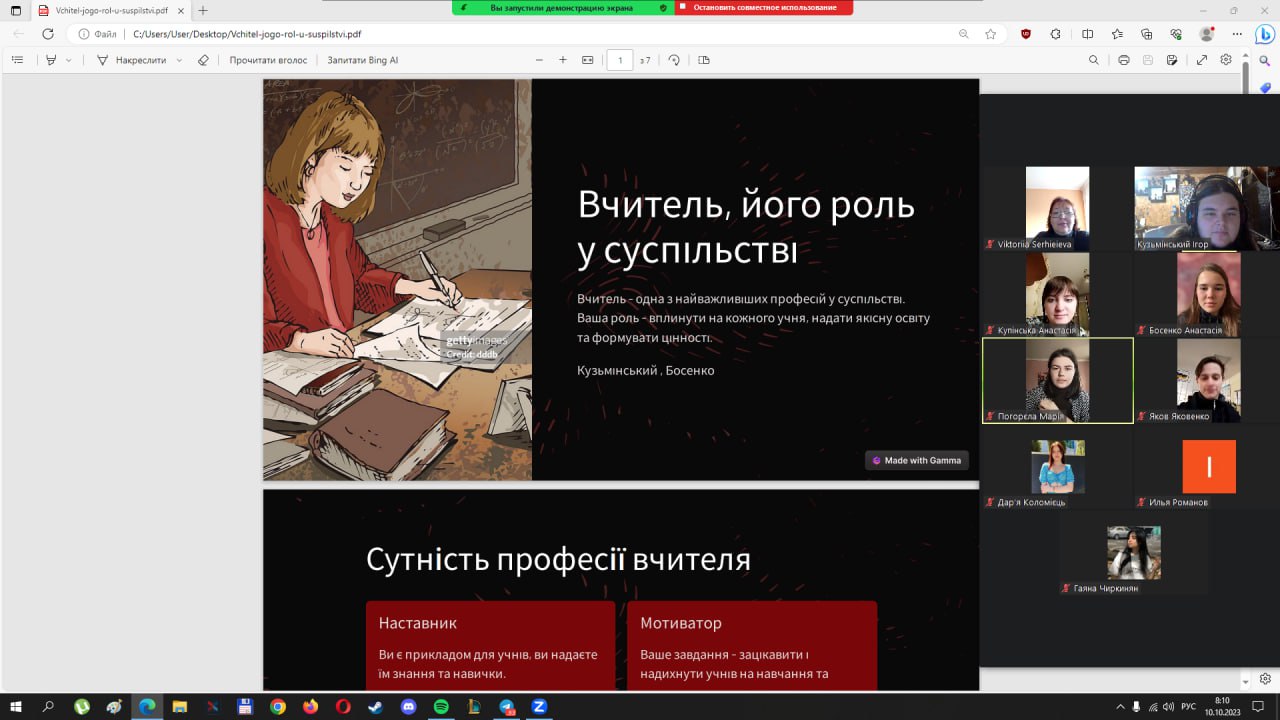Image resolution: width=1280 pixels, height=720 pixels.
Task: Rotate the PDF page
Action: point(674,60)
